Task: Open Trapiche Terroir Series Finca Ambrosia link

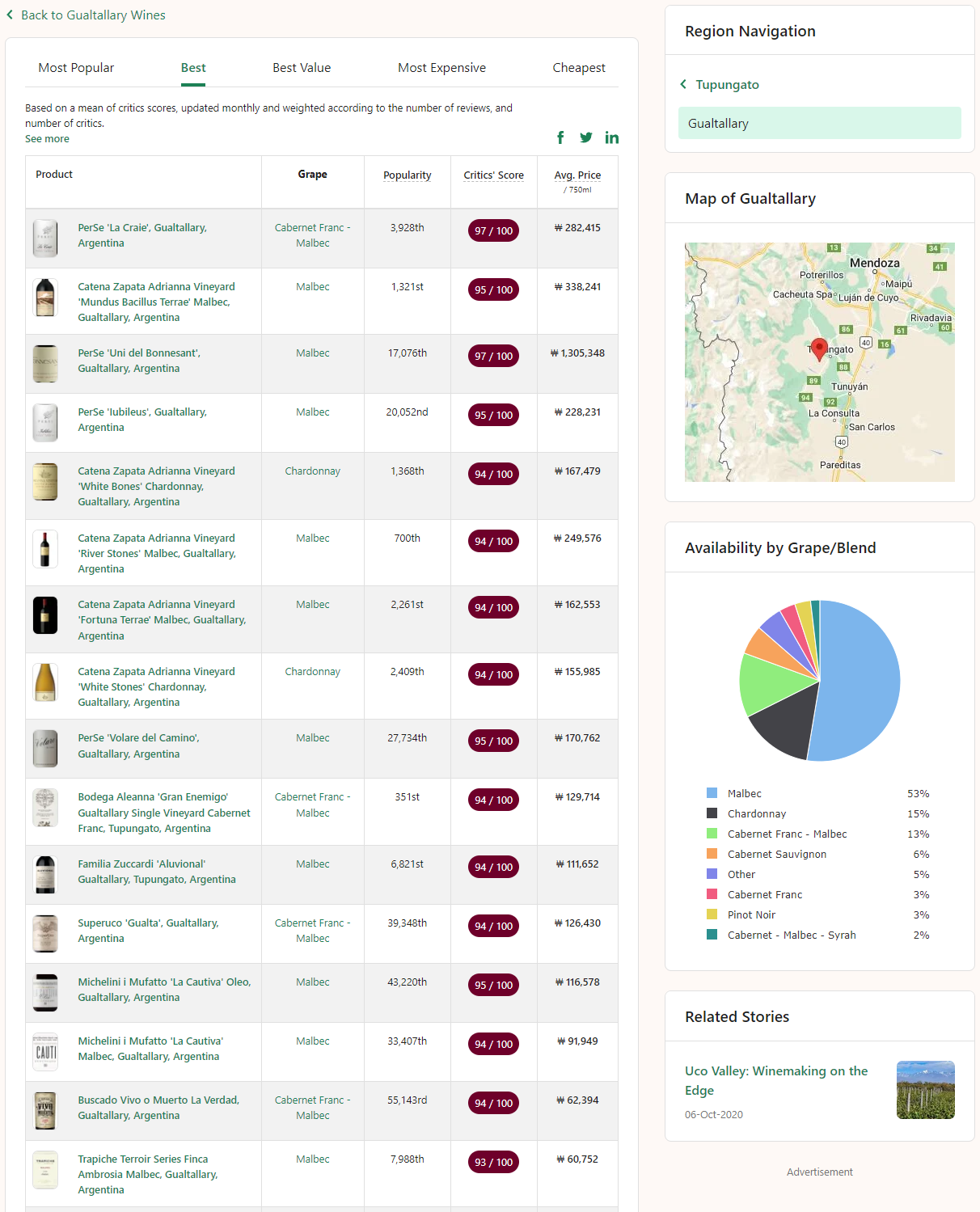Action: (x=148, y=1175)
